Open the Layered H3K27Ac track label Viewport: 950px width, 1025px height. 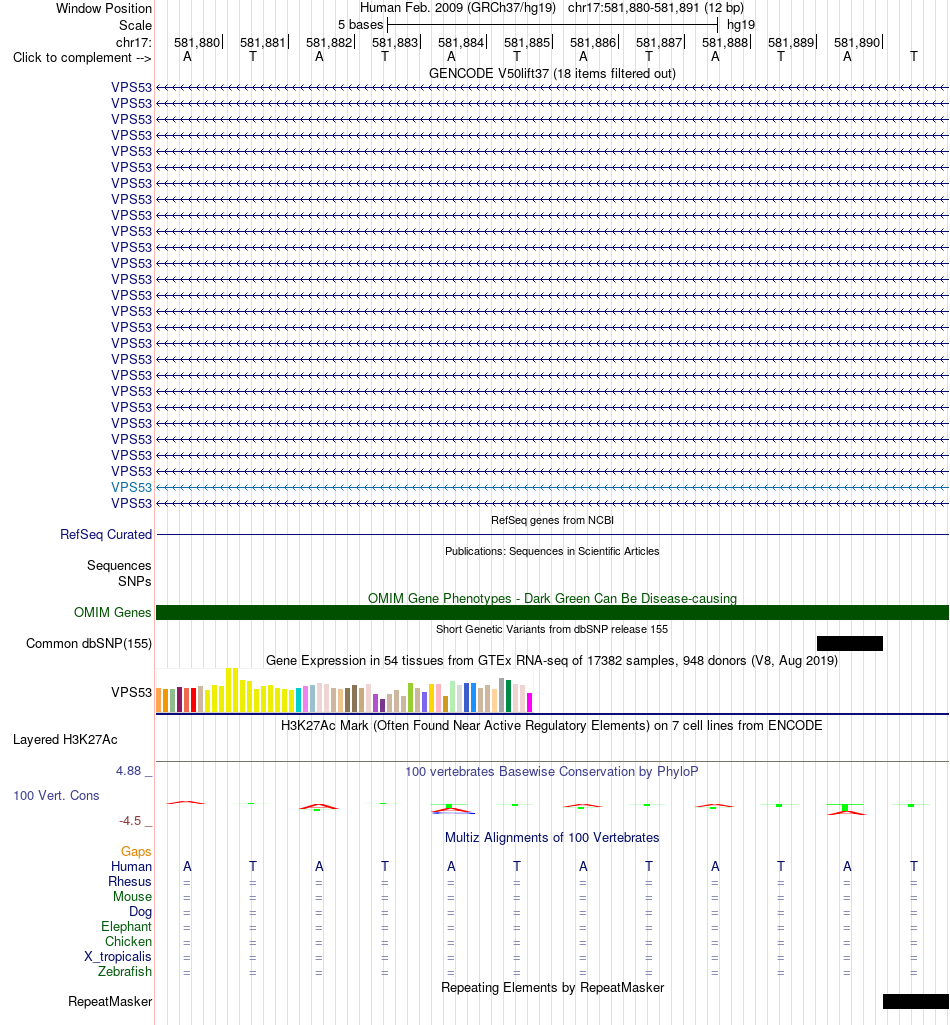pos(65,739)
